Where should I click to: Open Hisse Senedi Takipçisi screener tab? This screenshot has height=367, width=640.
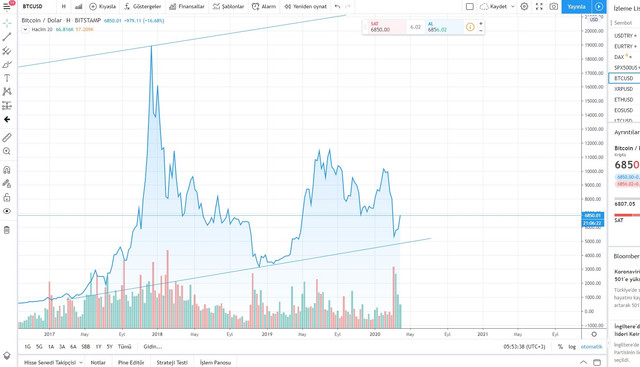point(53,363)
